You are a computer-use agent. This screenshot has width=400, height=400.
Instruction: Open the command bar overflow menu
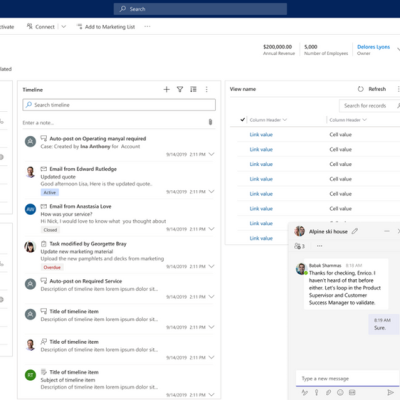click(x=147, y=27)
